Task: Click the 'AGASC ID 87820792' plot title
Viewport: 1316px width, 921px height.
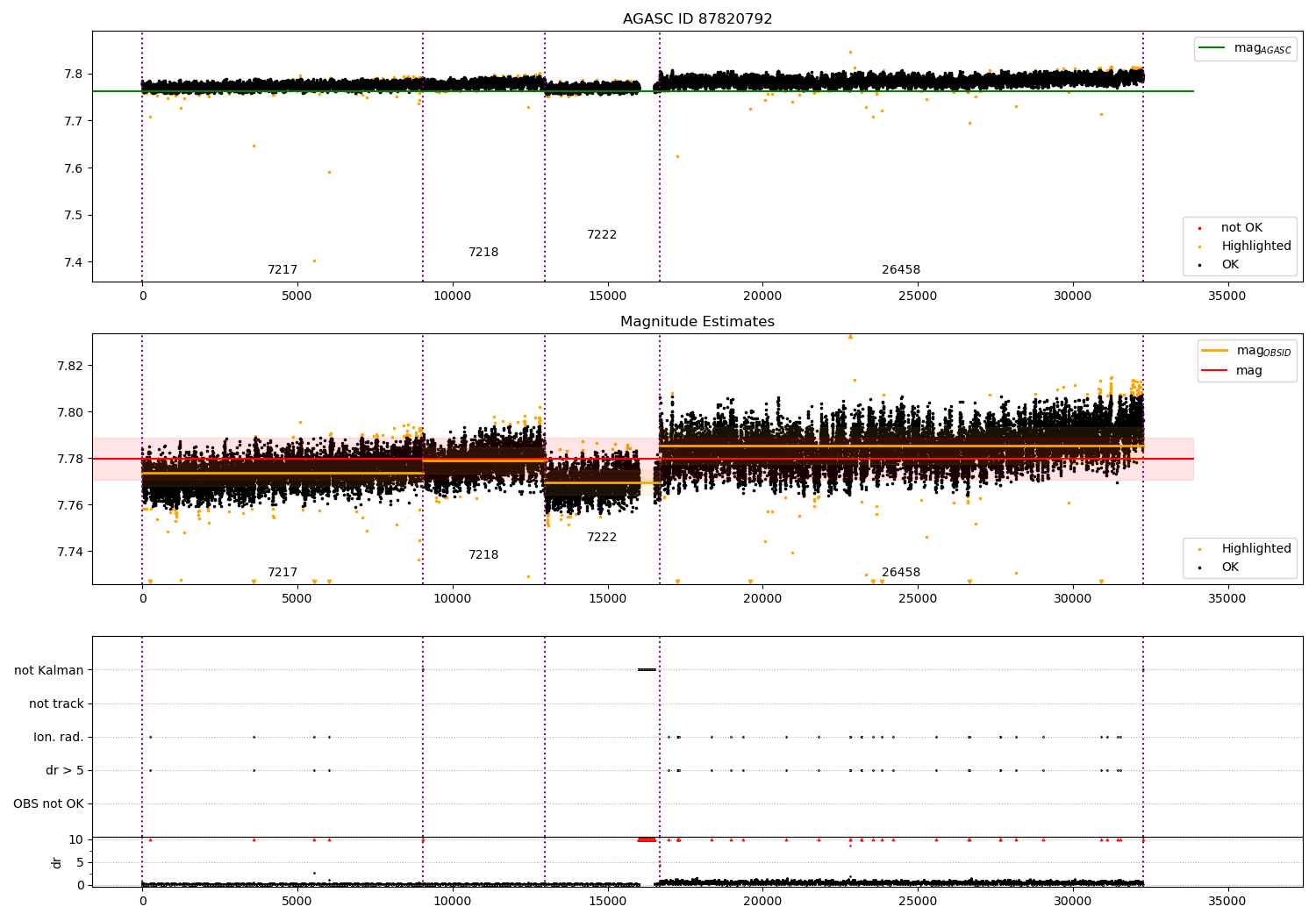Action: click(697, 19)
